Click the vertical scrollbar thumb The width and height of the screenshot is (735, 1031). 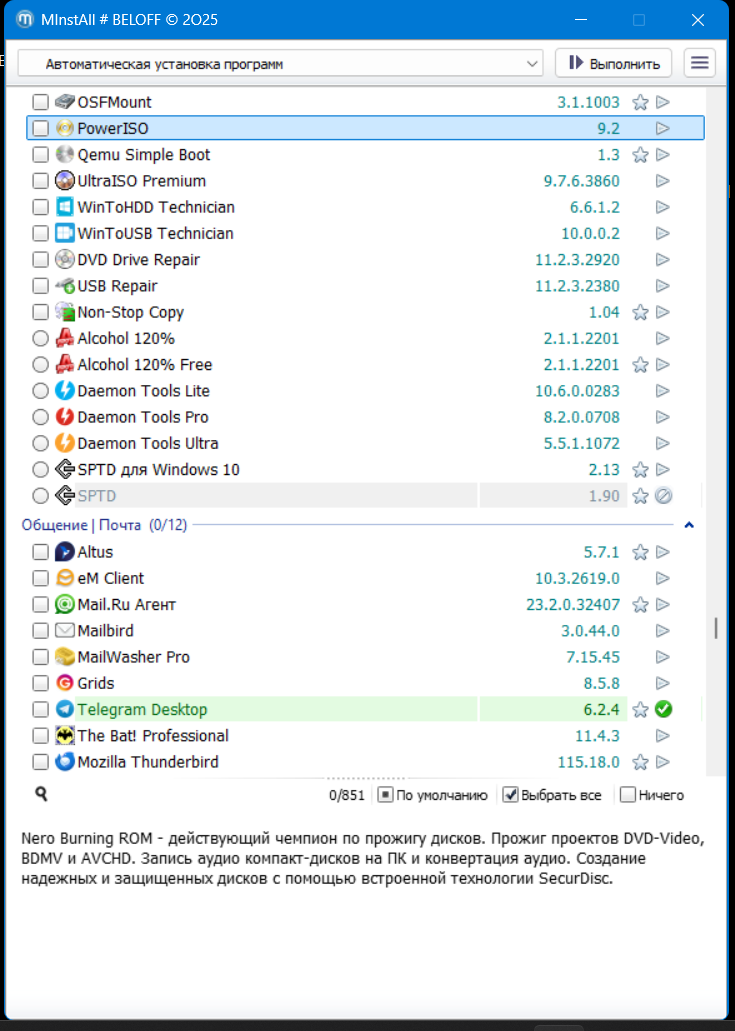(x=715, y=628)
